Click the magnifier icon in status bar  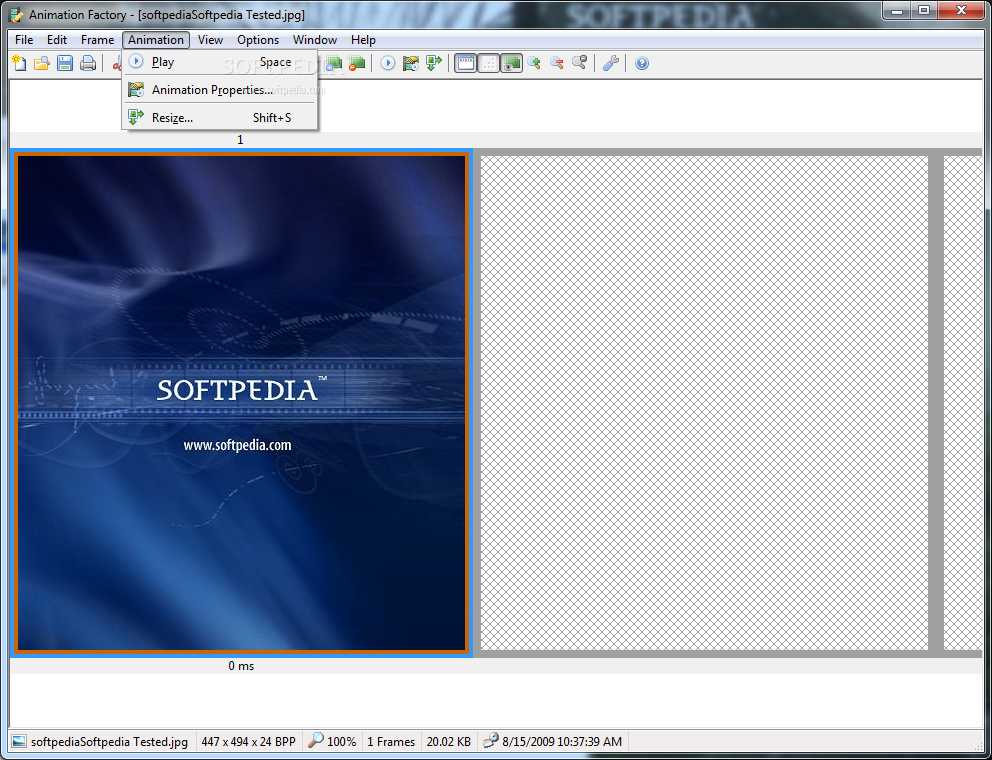click(315, 741)
